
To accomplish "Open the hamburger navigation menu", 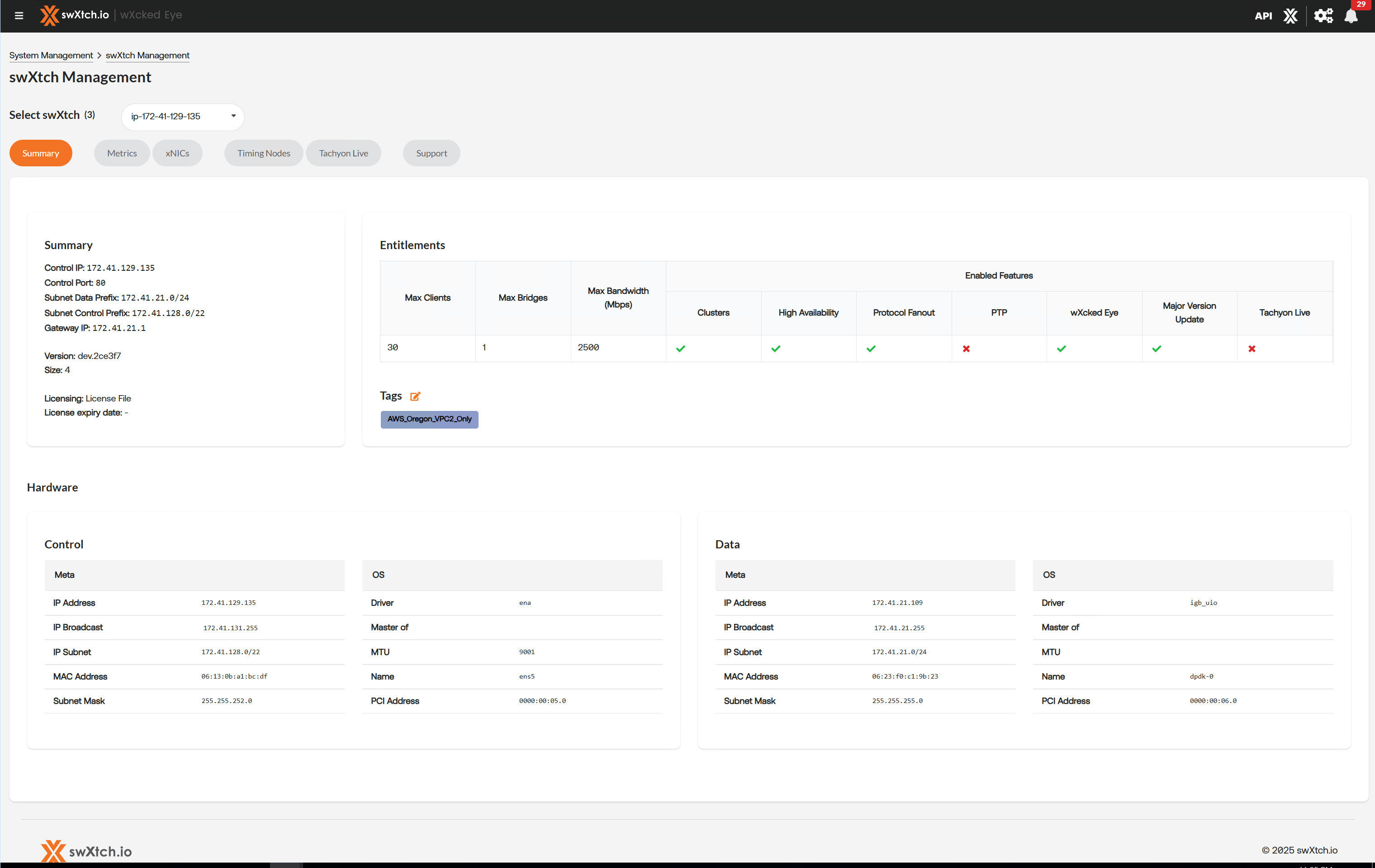I will [x=19, y=15].
